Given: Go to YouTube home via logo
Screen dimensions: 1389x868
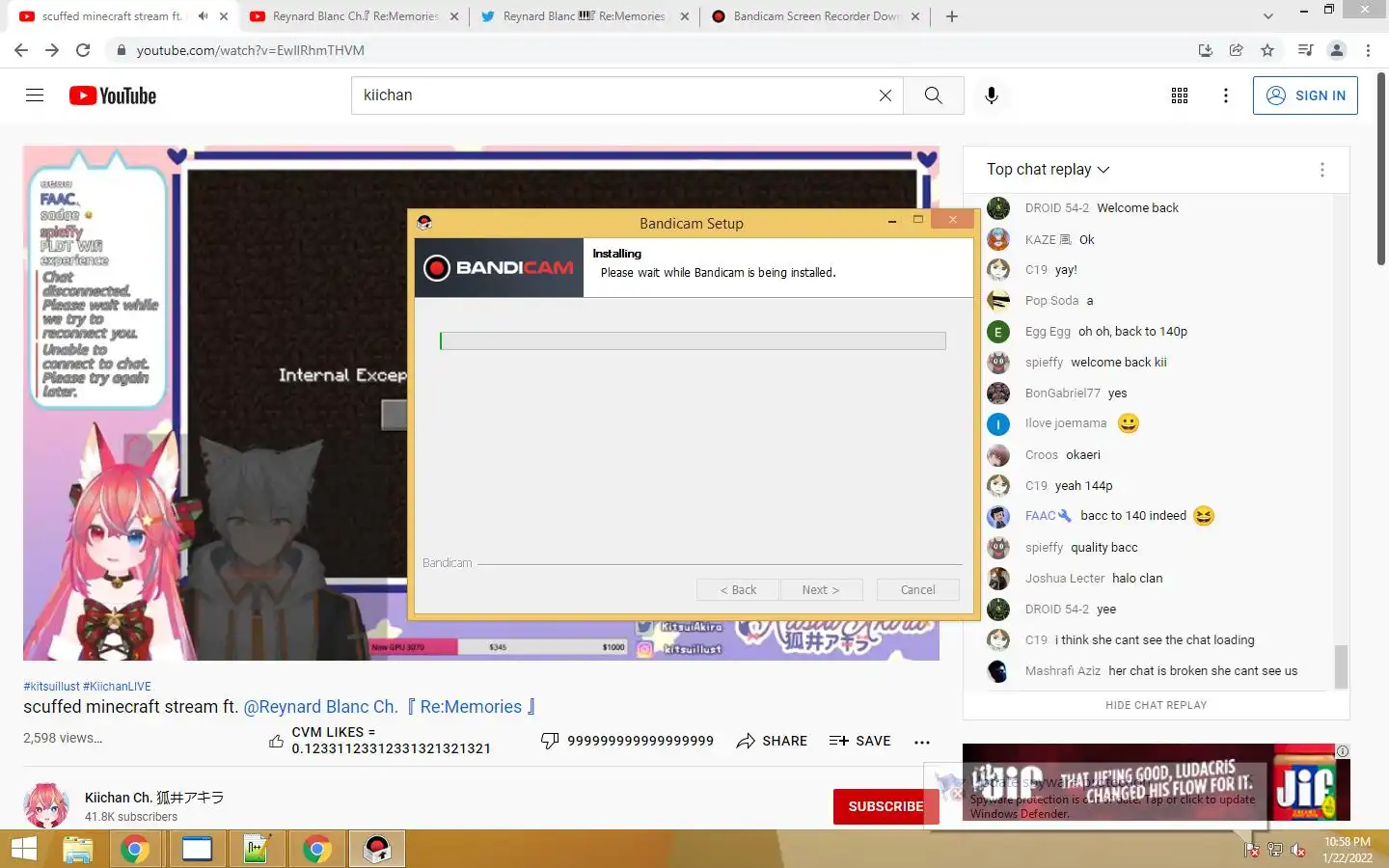Looking at the screenshot, I should coord(113,95).
